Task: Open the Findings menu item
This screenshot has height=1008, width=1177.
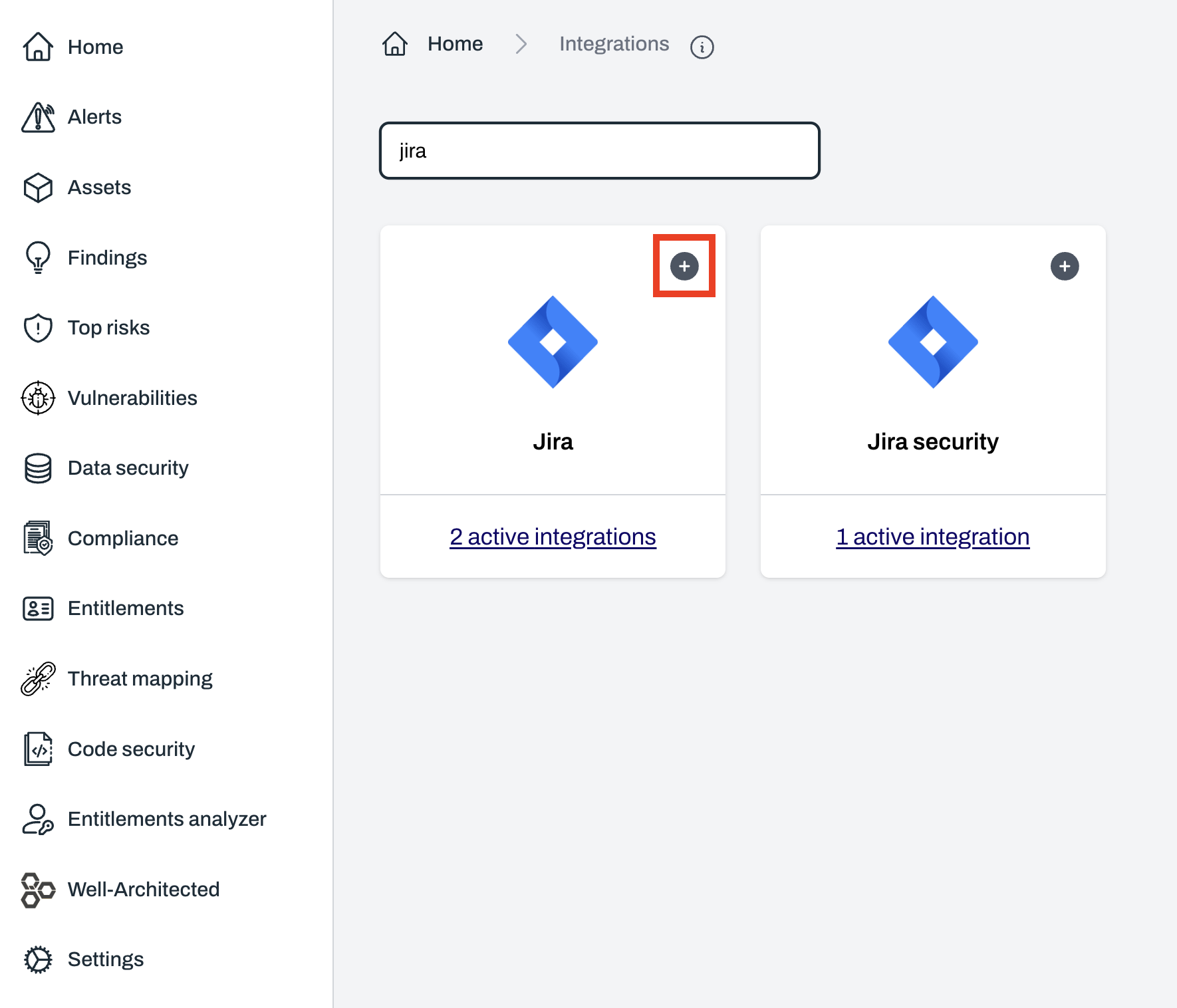Action: [x=107, y=257]
